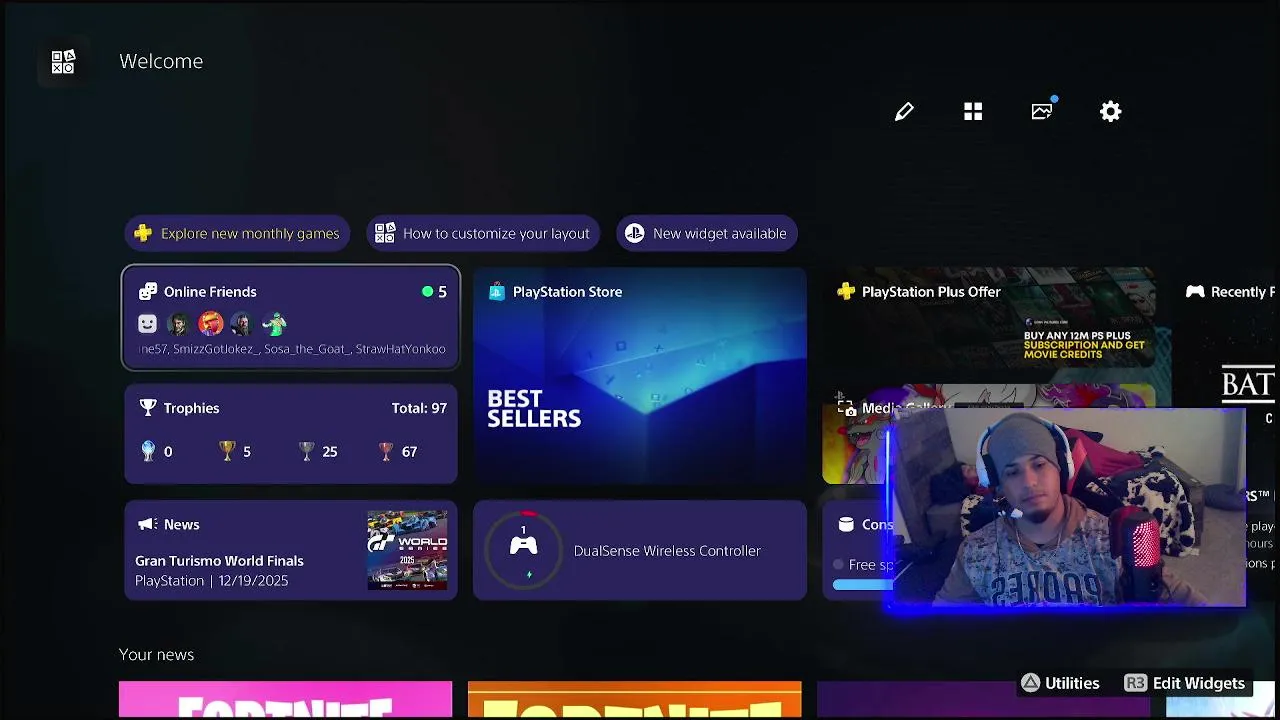Click the Gran Turismo World Series thumbnail
The width and height of the screenshot is (1280, 720).
(x=407, y=550)
